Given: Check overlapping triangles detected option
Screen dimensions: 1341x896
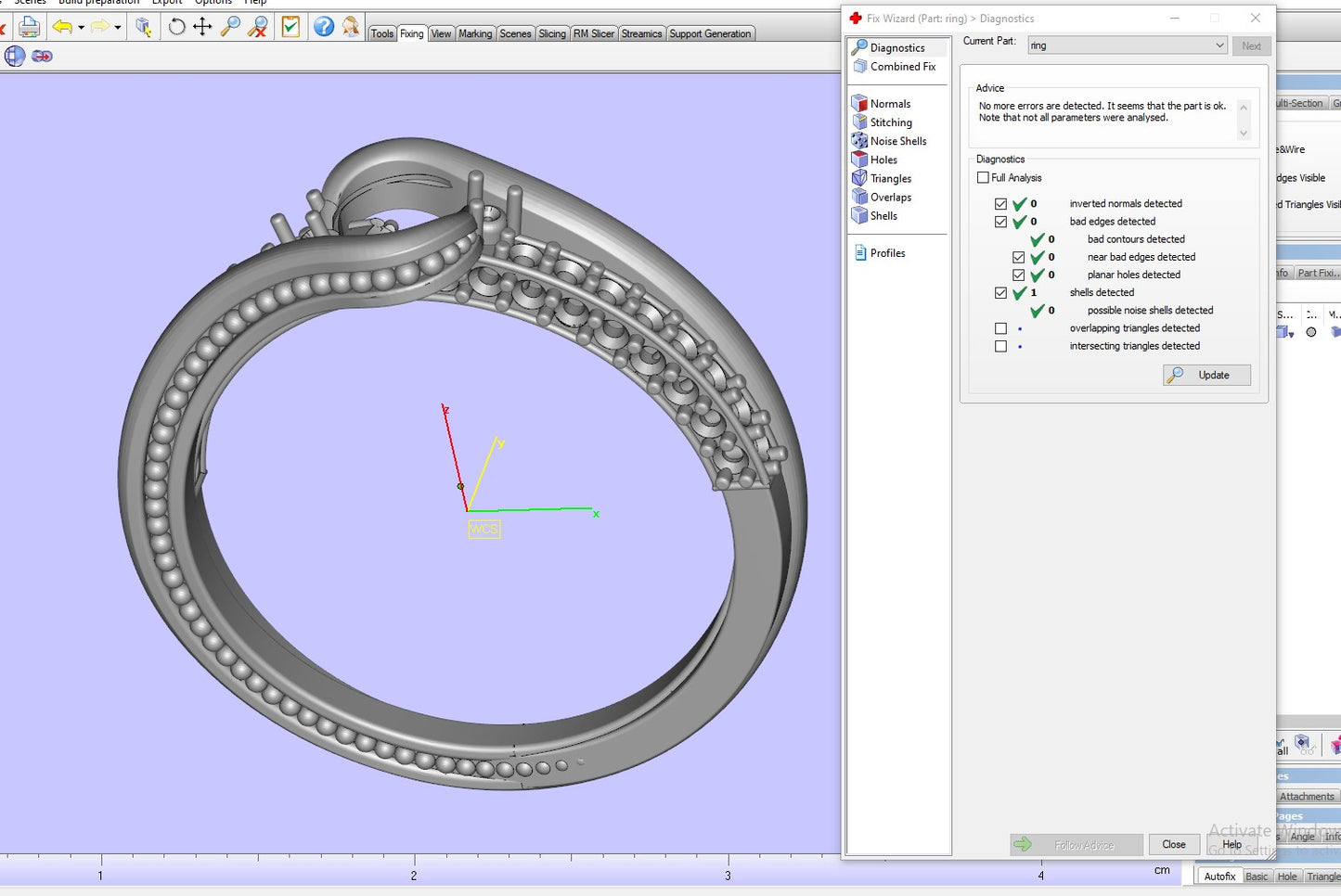Looking at the screenshot, I should click(x=1000, y=328).
